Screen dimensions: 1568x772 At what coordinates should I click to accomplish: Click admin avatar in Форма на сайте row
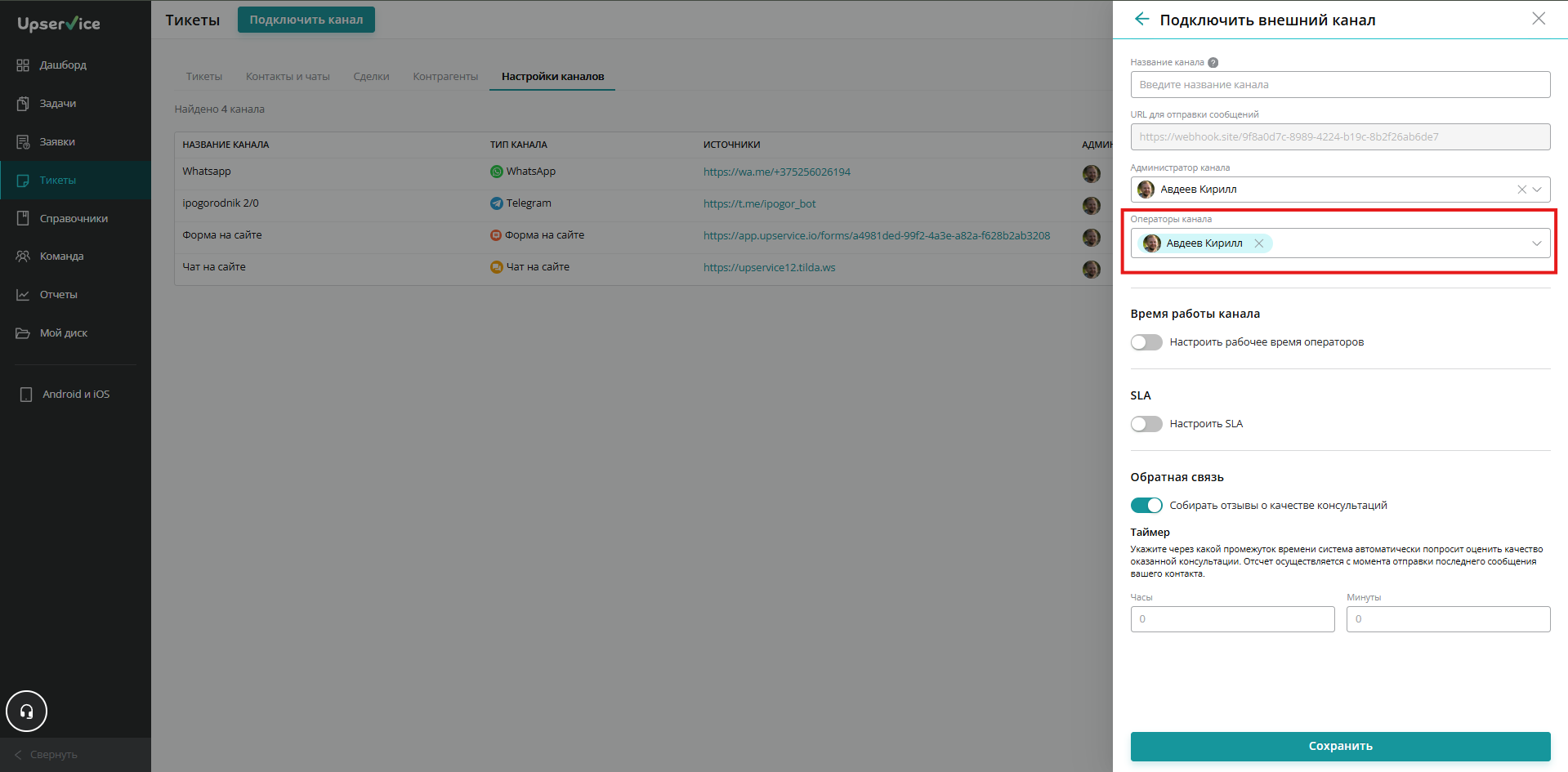click(x=1092, y=237)
